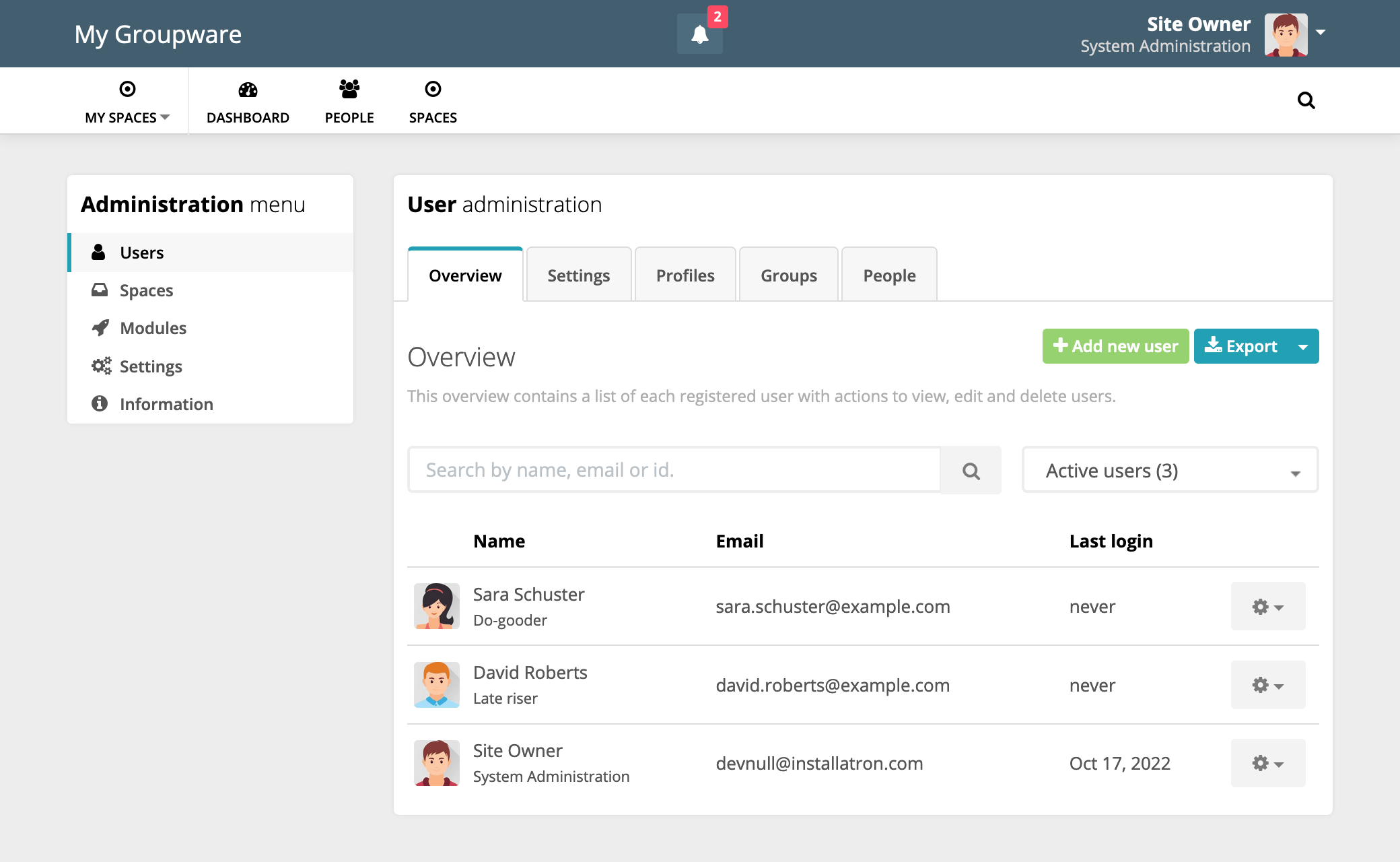
Task: Click Site Owner's avatar in the user list
Action: click(437, 763)
